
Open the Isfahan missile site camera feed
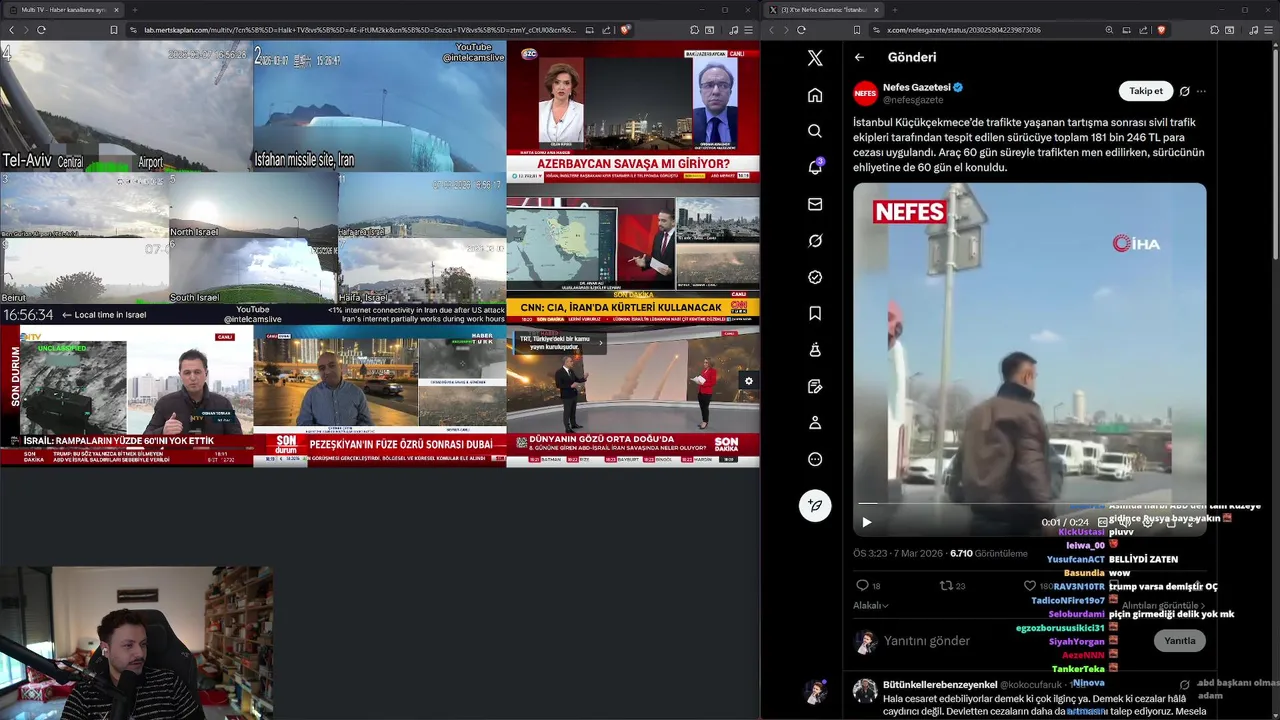pos(380,106)
